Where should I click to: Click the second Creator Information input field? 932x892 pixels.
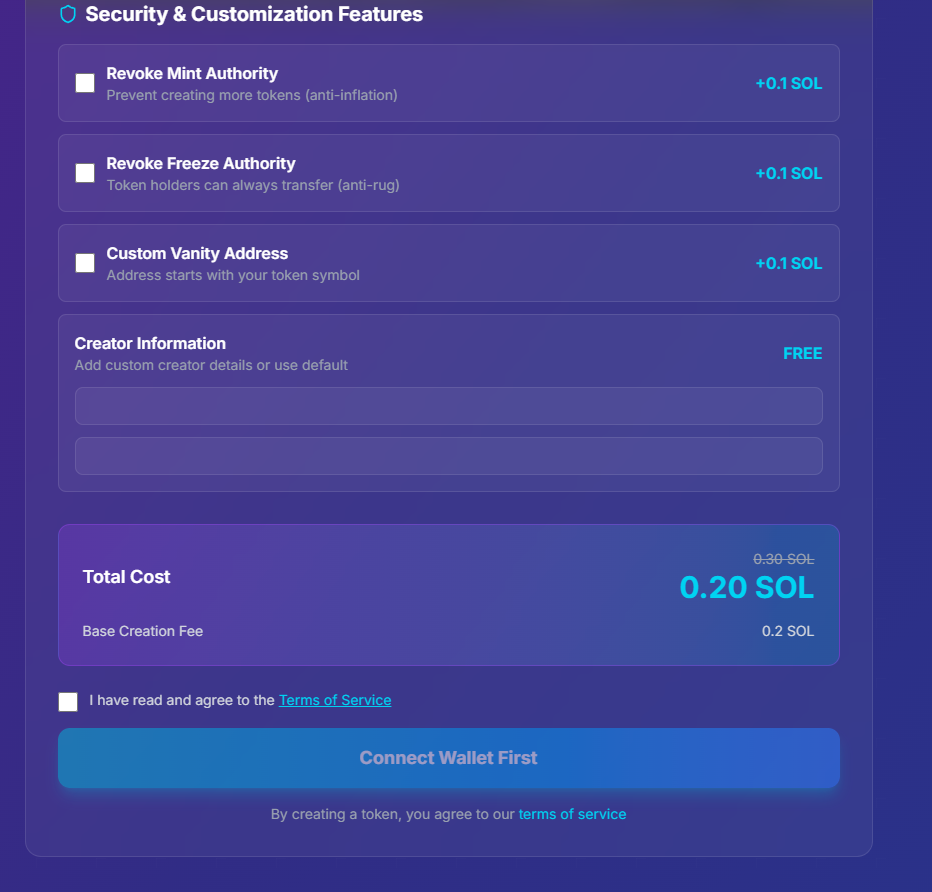[448, 456]
